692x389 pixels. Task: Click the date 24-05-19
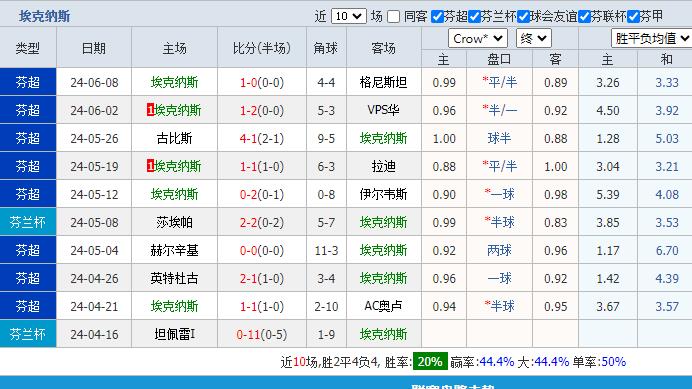(x=94, y=166)
